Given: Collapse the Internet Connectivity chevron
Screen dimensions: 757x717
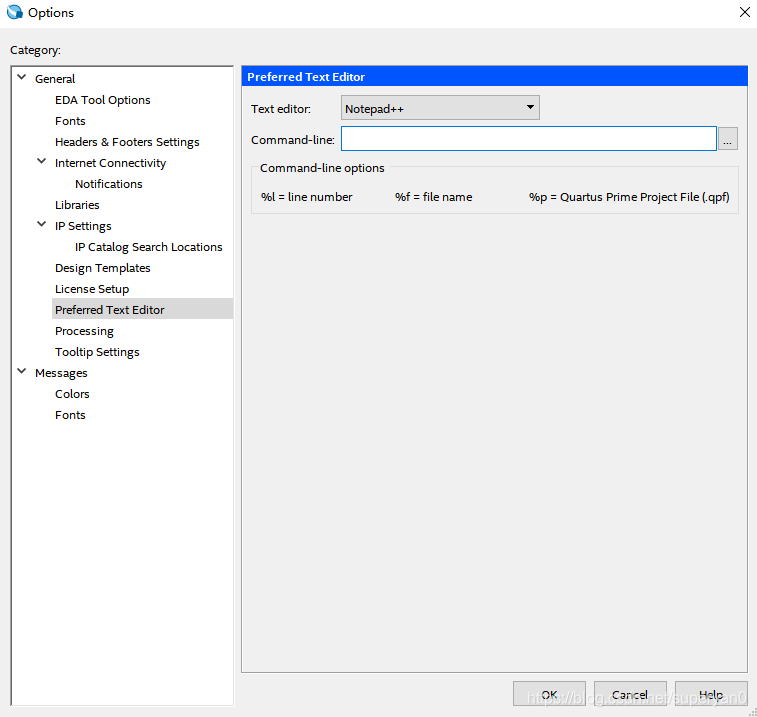Looking at the screenshot, I should 42,161.
